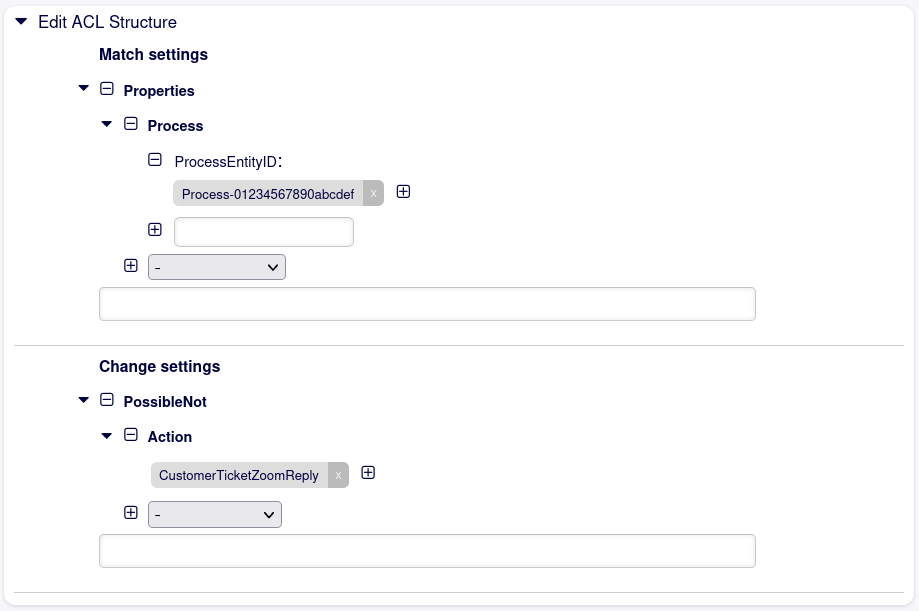Click plus icon beside Match settings dropdown

tap(130, 266)
